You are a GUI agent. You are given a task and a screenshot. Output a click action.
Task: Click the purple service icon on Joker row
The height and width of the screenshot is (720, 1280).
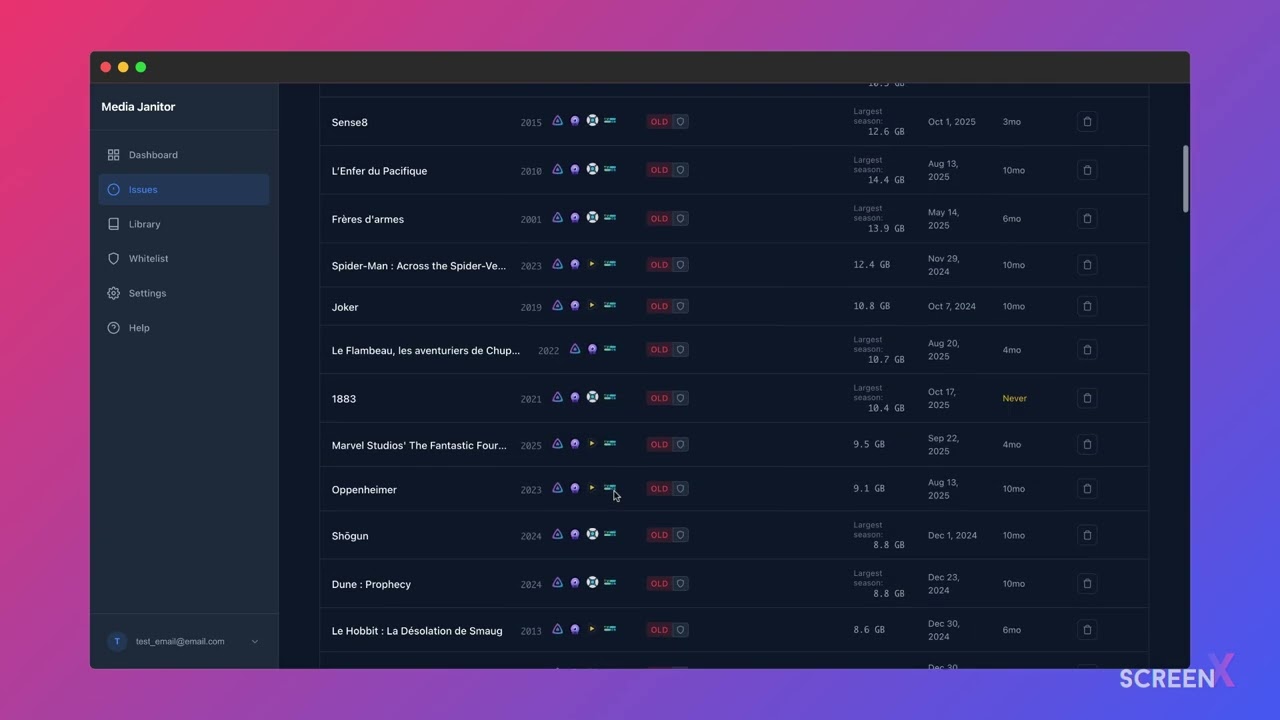575,306
